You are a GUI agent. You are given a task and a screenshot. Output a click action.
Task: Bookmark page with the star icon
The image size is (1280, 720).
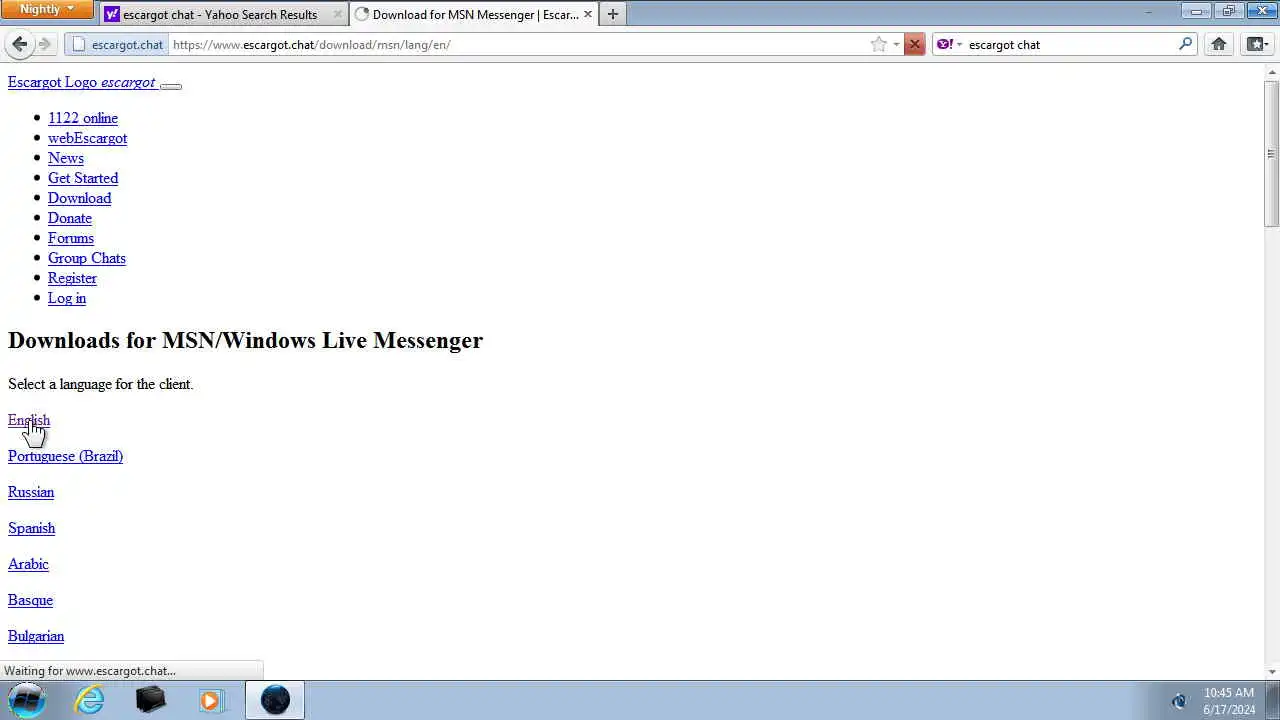pyautogui.click(x=878, y=44)
